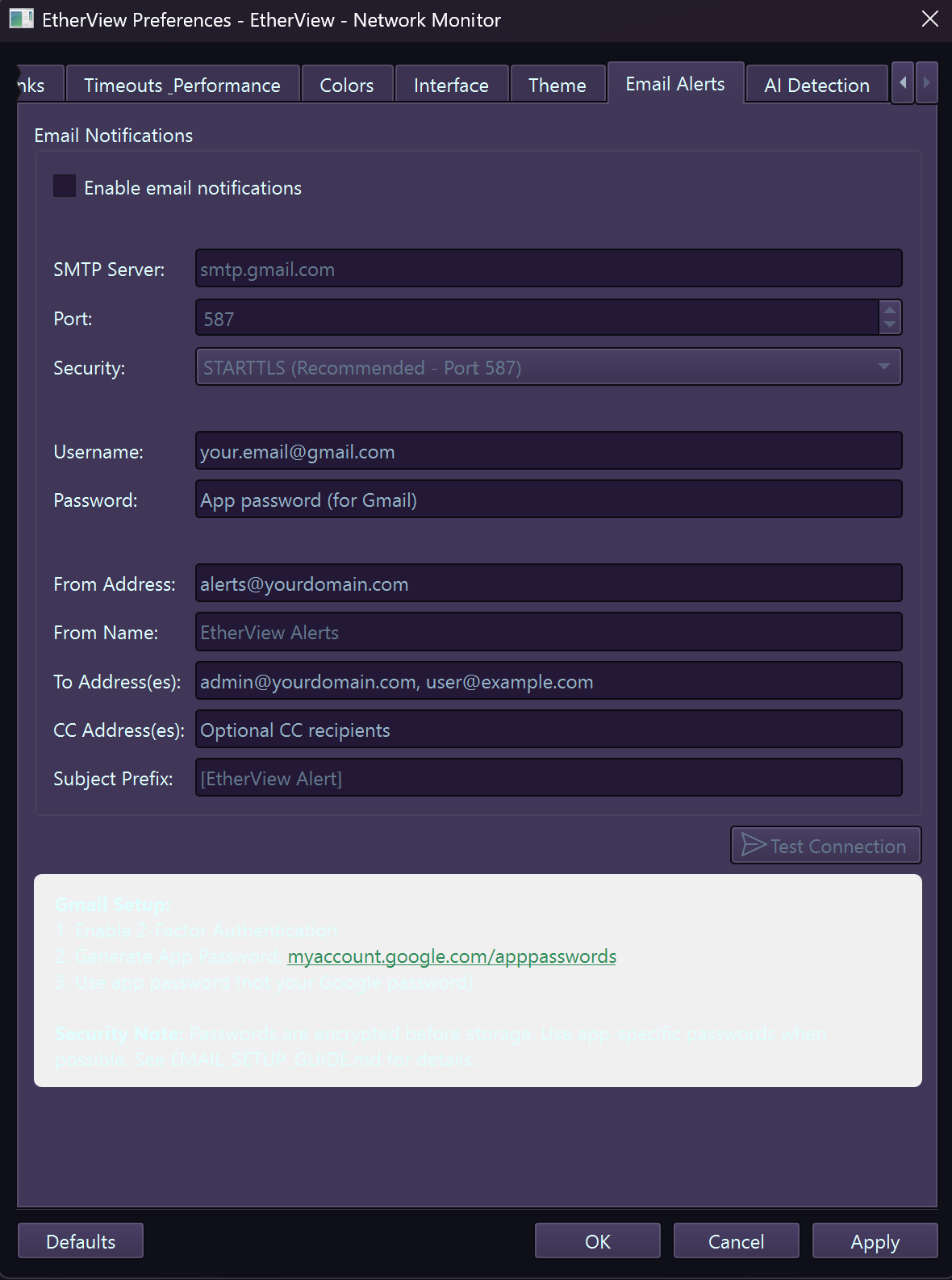The height and width of the screenshot is (1280, 952).
Task: Click the Cancel button
Action: pos(737,1240)
